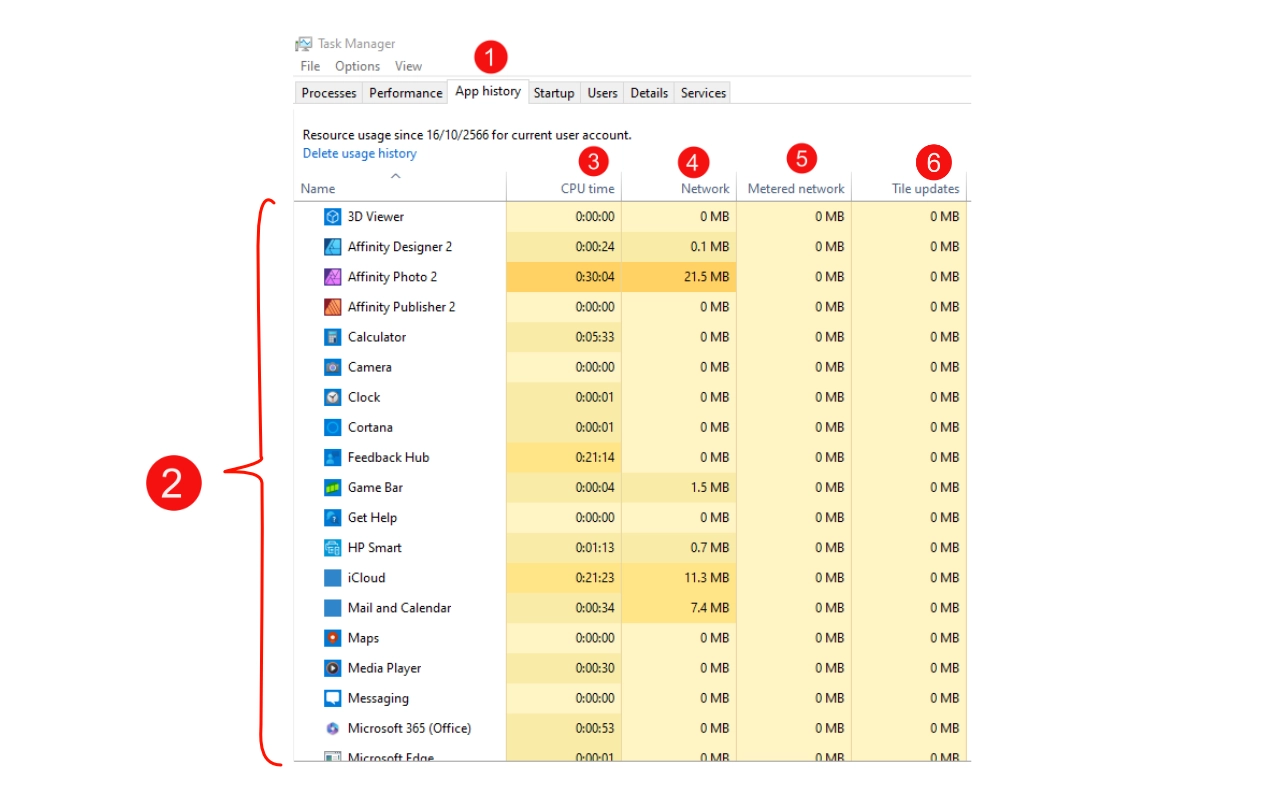
Task: Select the Microsoft 365 (Office) name
Action: [x=409, y=728]
